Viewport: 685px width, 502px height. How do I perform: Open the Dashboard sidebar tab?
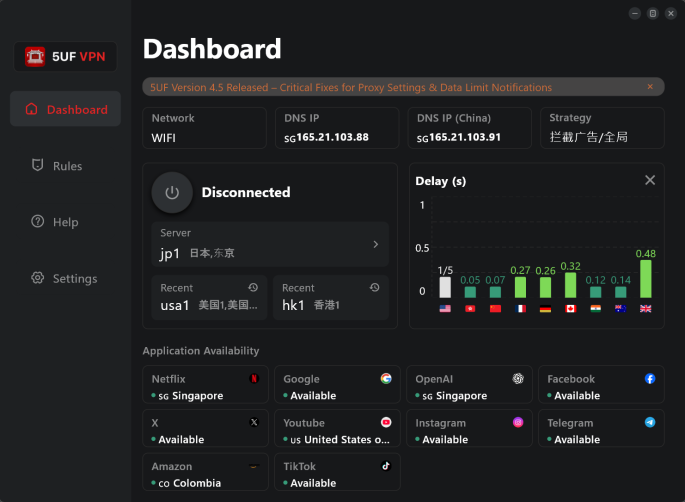coord(66,109)
